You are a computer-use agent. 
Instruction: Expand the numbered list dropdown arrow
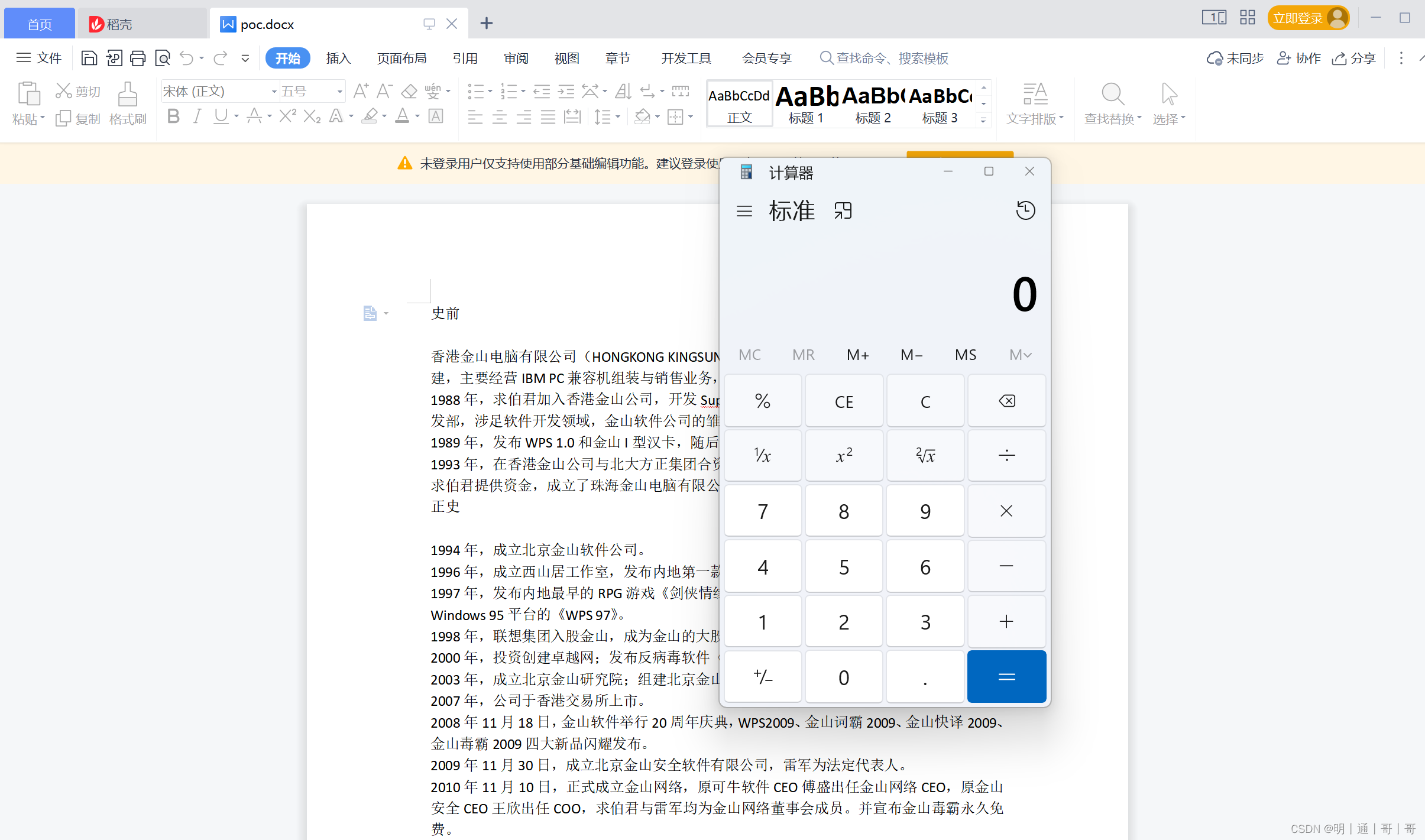523,92
